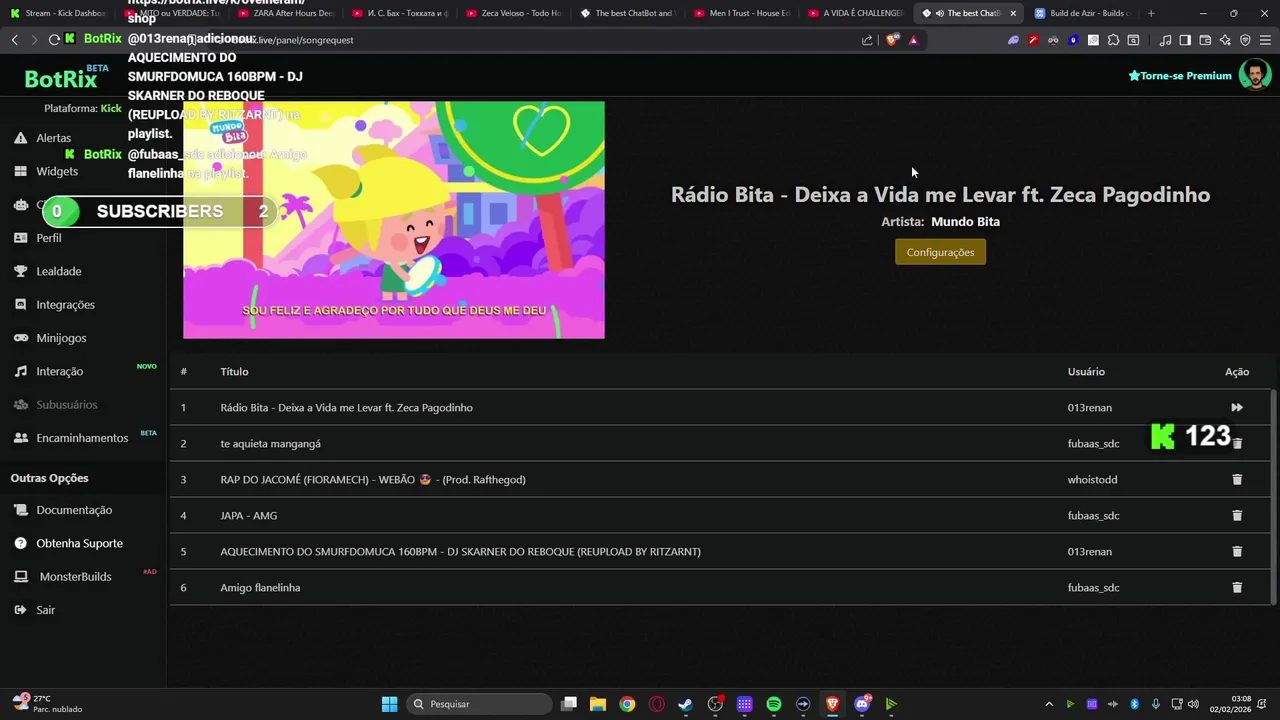Viewport: 1280px width, 720px height.
Task: Open the user avatar menu
Action: point(1255,74)
